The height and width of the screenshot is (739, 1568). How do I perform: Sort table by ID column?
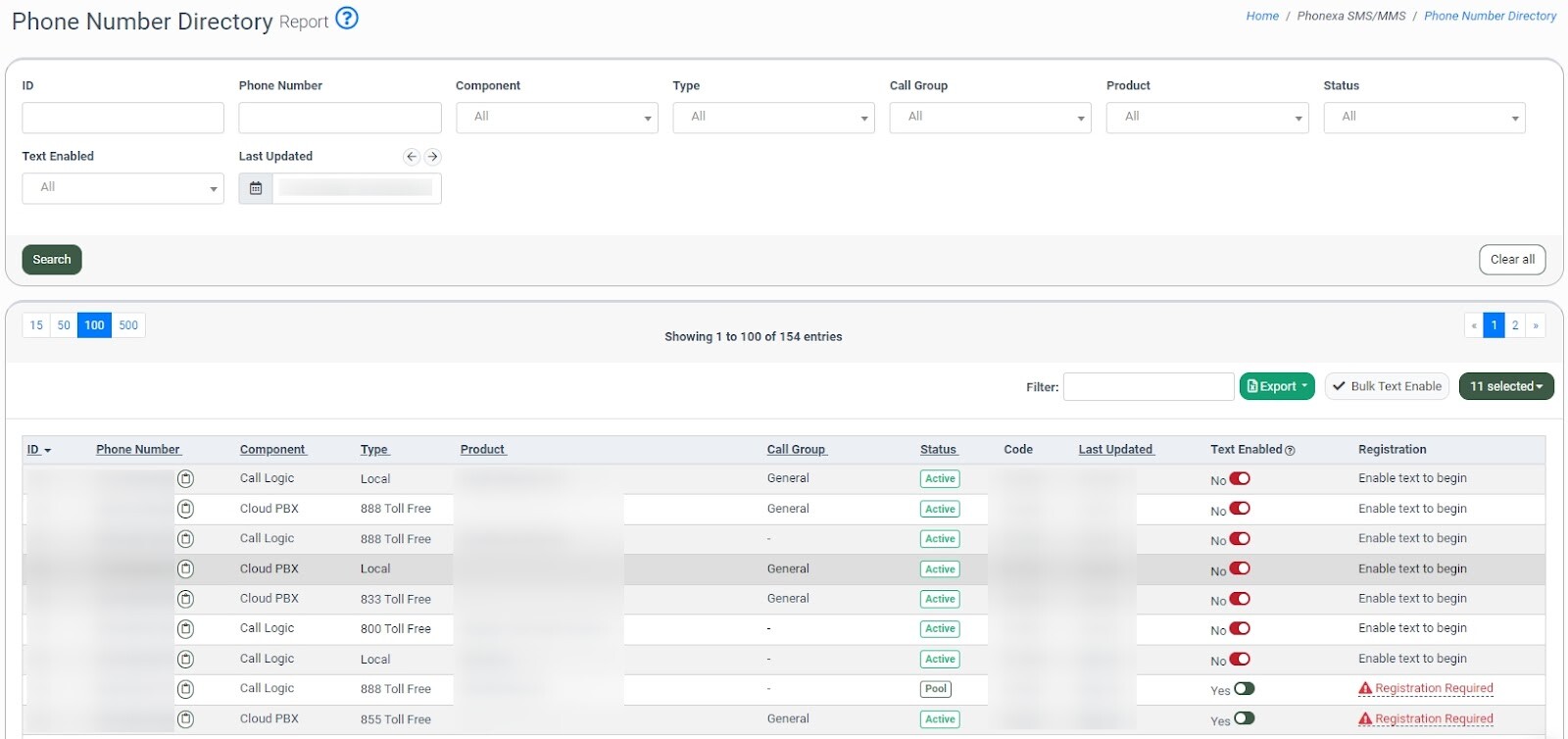[38, 450]
